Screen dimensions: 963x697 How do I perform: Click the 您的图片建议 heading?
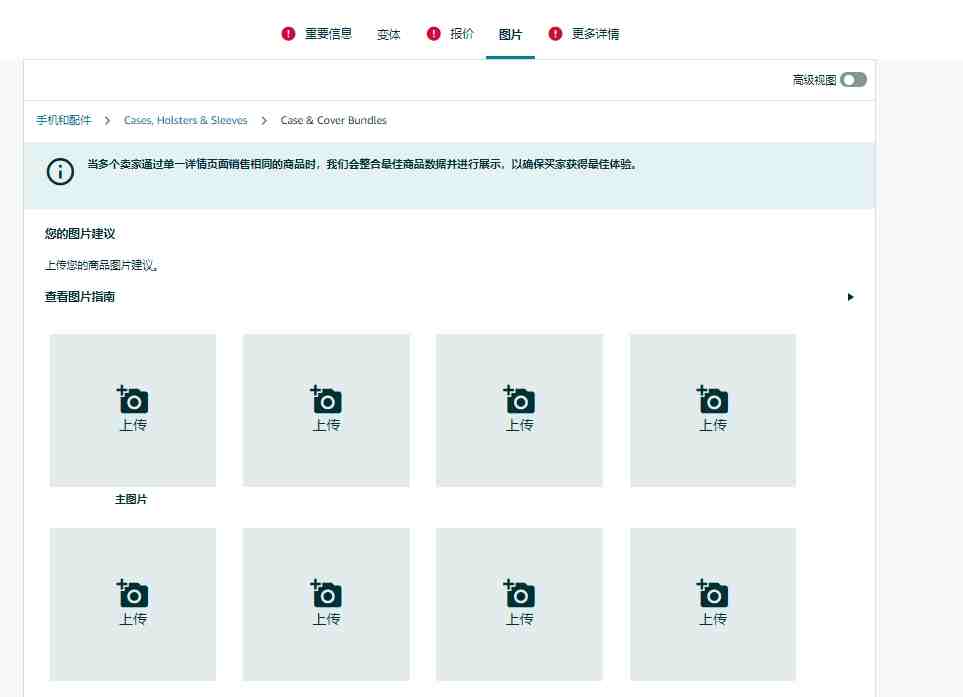tap(80, 233)
